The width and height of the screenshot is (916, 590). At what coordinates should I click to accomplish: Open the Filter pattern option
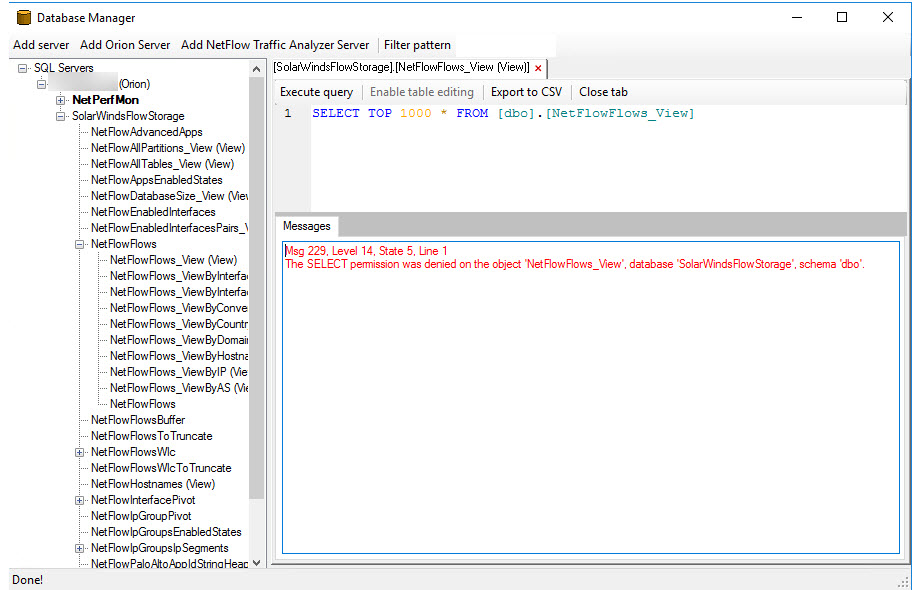click(417, 45)
